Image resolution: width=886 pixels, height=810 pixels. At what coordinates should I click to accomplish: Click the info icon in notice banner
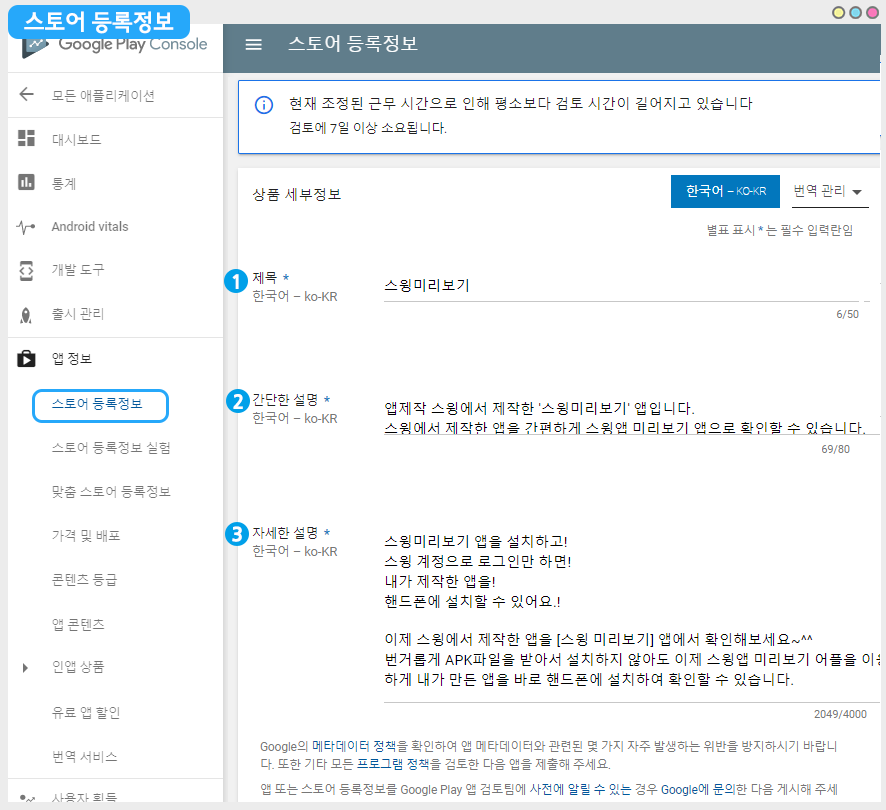264,104
